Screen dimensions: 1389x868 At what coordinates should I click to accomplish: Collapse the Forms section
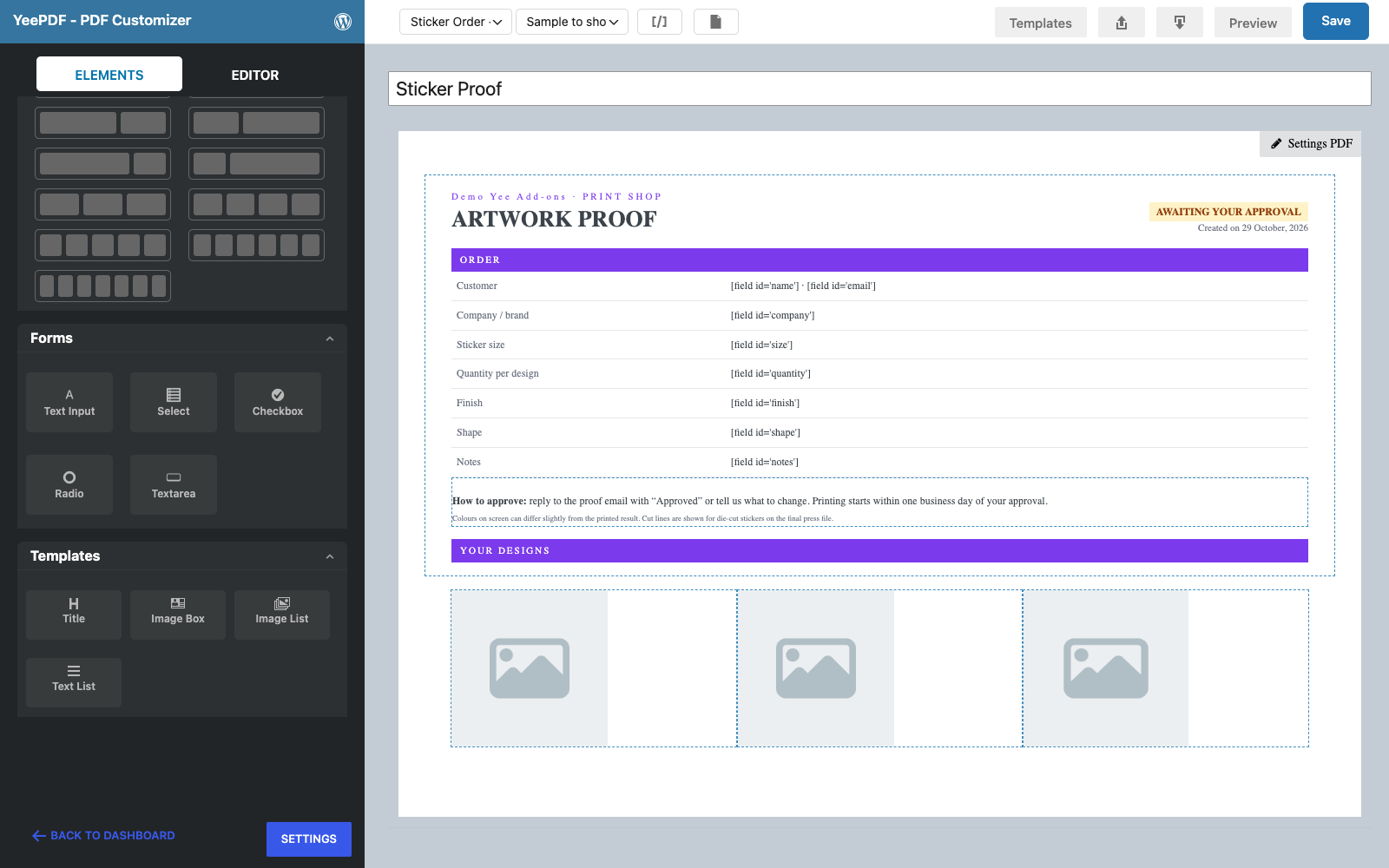[x=330, y=339]
